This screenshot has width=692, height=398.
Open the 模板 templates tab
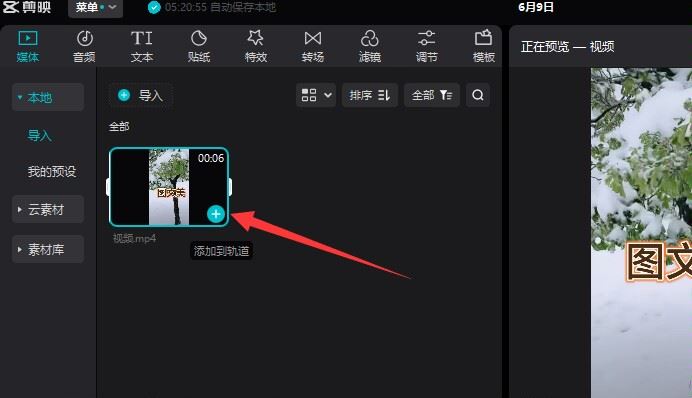(484, 46)
